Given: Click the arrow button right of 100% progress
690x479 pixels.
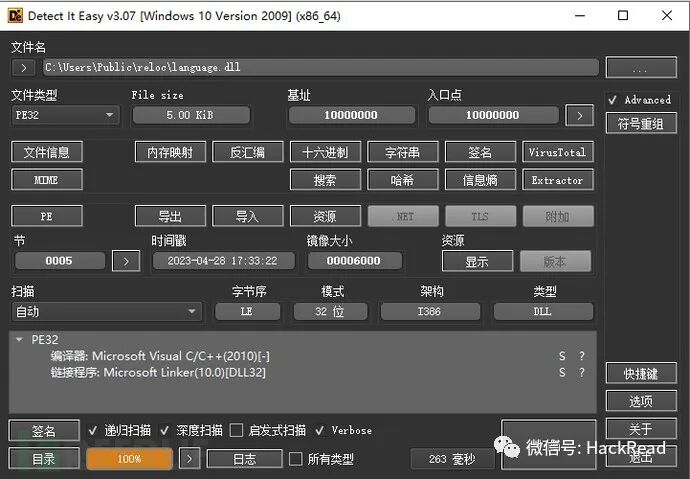Looking at the screenshot, I should 189,459.
